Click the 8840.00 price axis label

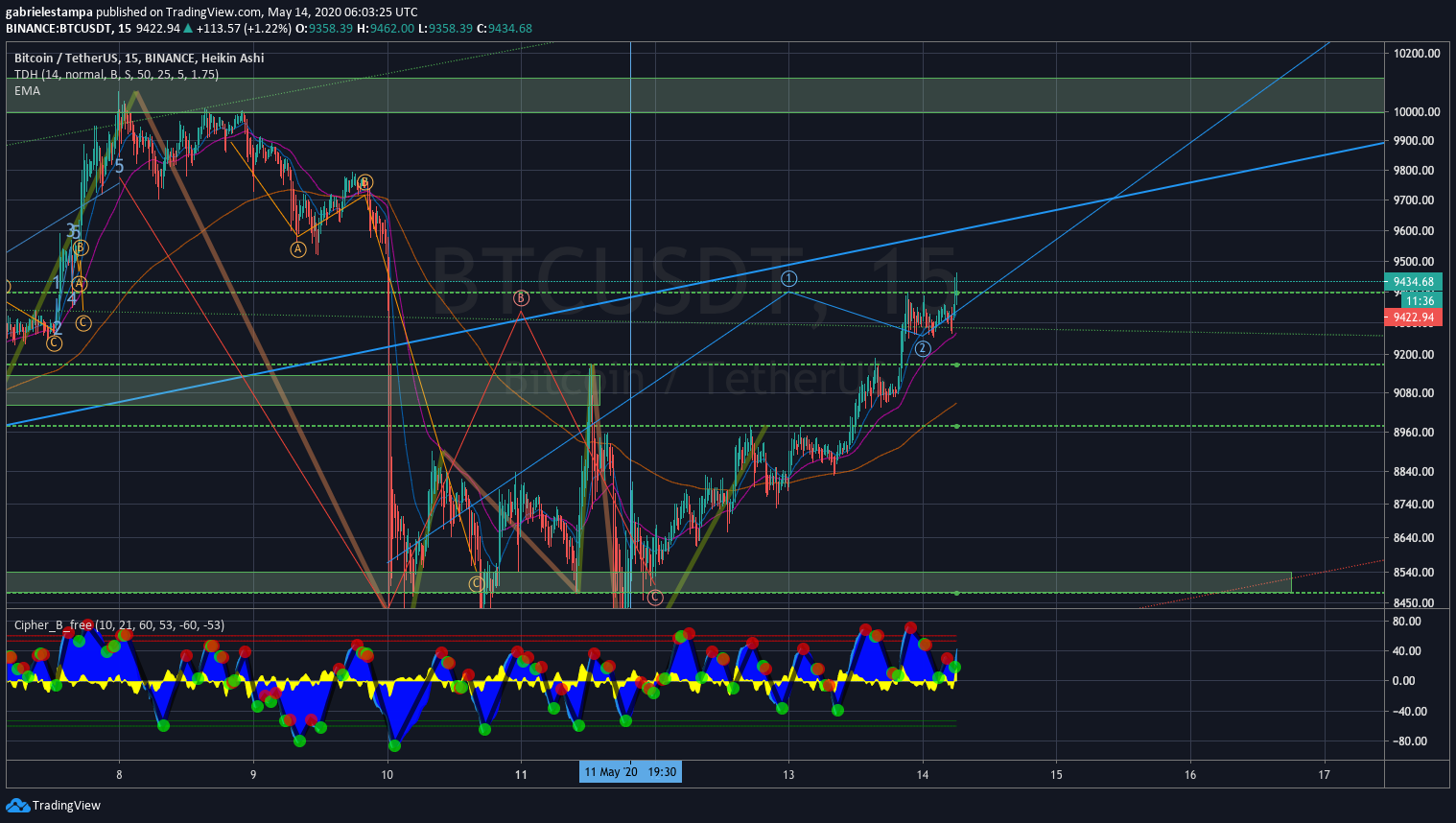click(1414, 472)
